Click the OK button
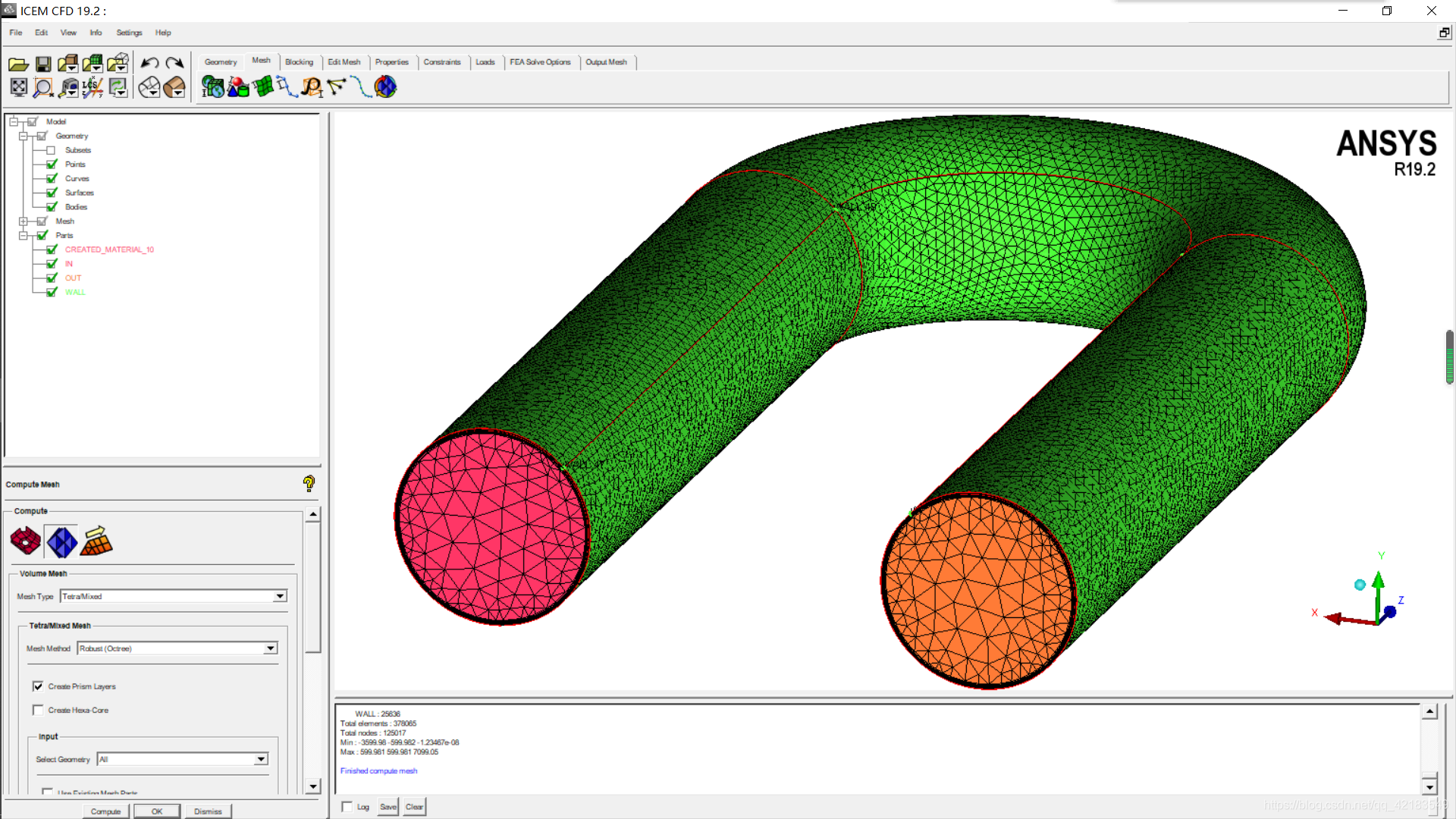The width and height of the screenshot is (1456, 819). (x=157, y=811)
